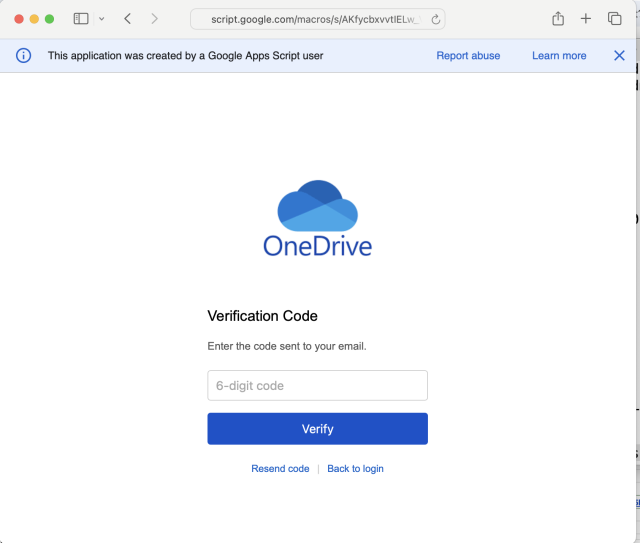
Task: Reload the page with the refresh icon
Action: 436,19
